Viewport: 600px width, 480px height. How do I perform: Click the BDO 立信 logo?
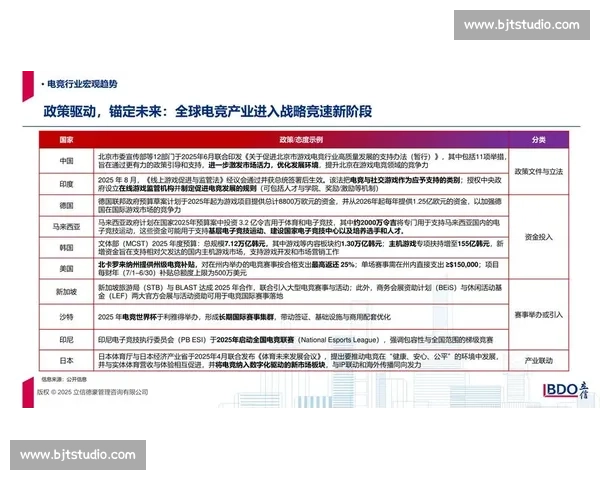point(566,390)
